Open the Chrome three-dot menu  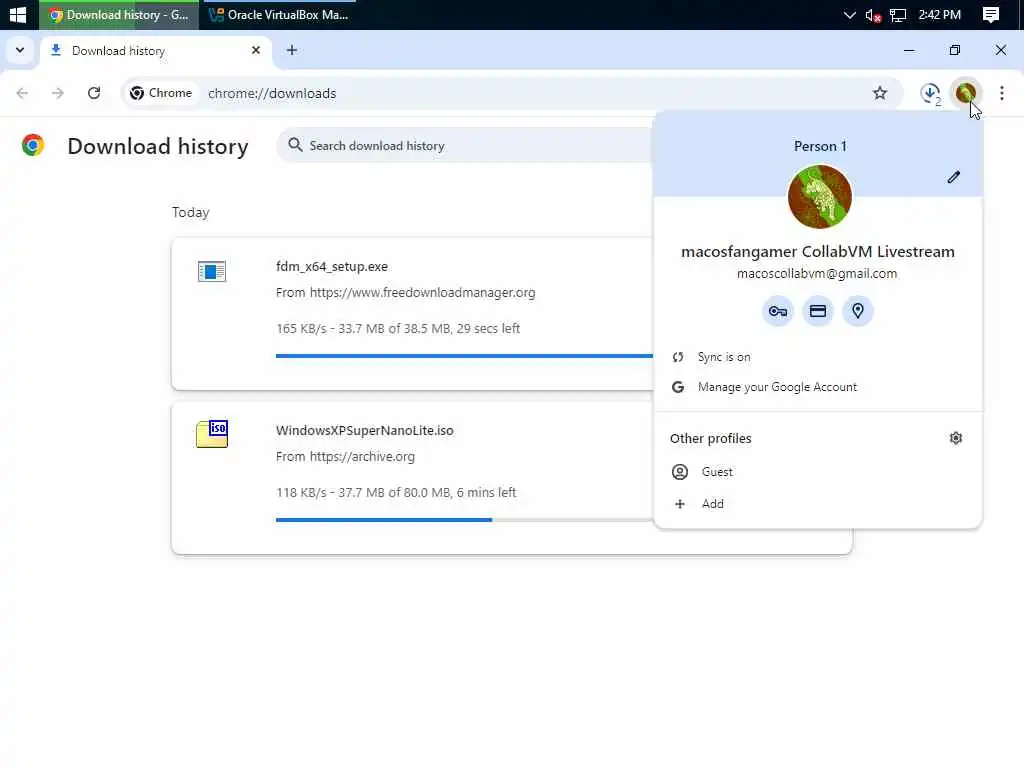(x=1001, y=93)
